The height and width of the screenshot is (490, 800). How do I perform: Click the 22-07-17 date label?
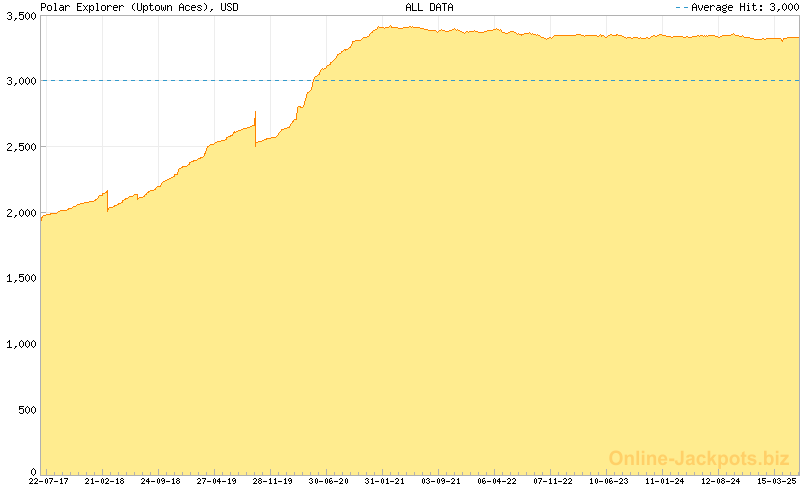[x=48, y=481]
